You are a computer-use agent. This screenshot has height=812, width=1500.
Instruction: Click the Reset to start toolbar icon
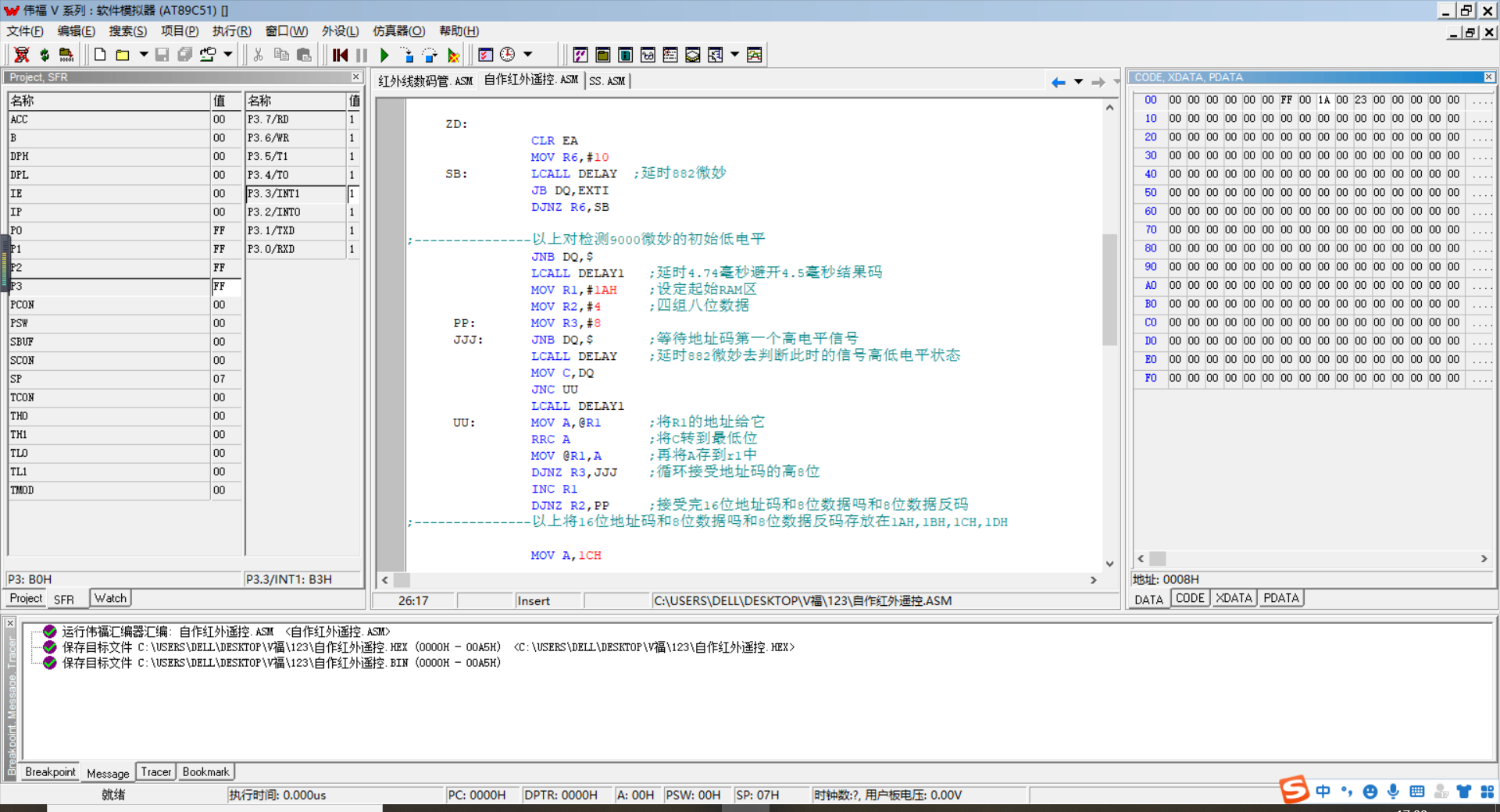click(340, 55)
